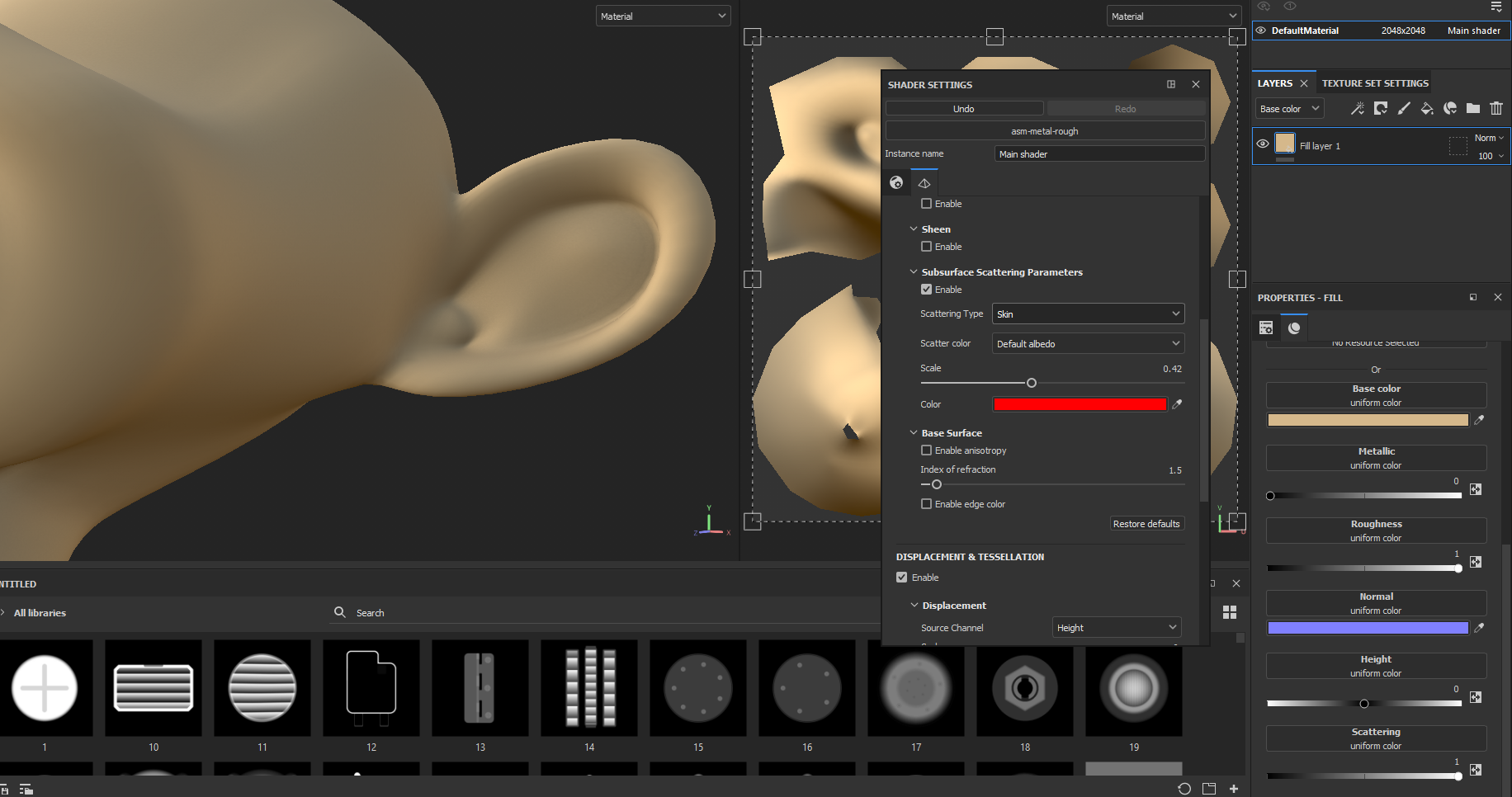Click the Metallic randomize-value icon

(1476, 489)
